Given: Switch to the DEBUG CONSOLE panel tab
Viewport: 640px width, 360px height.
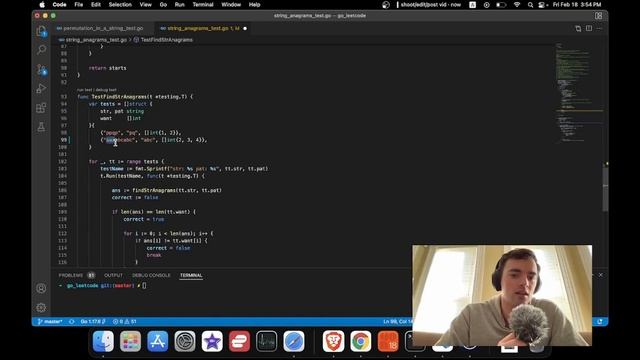Looking at the screenshot, I should (151, 276).
